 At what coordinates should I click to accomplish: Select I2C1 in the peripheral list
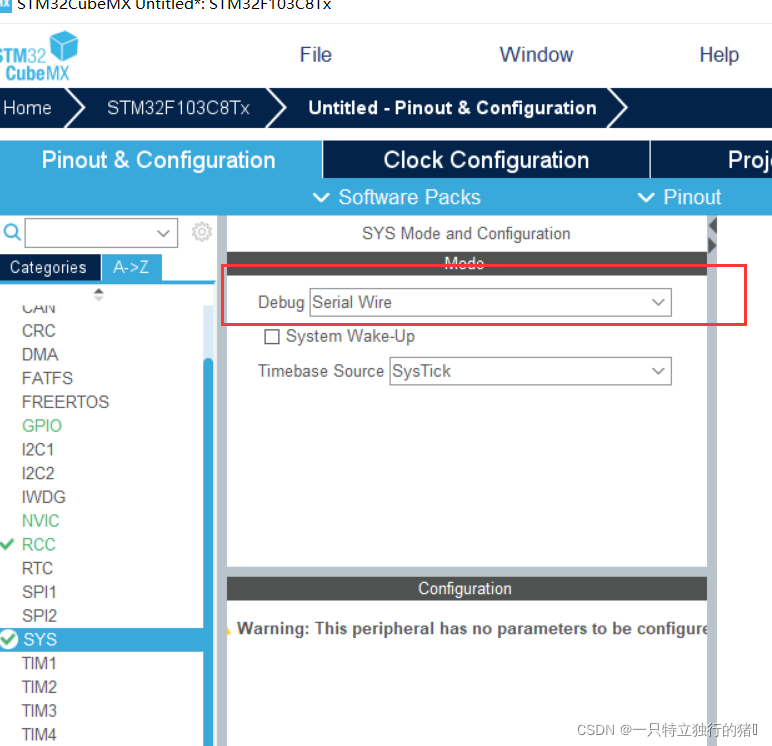point(38,450)
